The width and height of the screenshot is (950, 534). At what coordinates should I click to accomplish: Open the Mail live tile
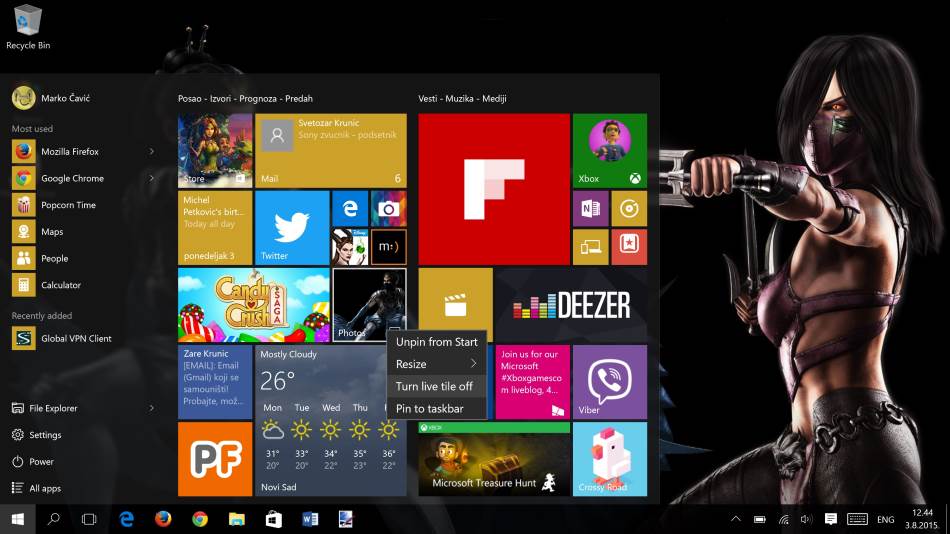(330, 150)
